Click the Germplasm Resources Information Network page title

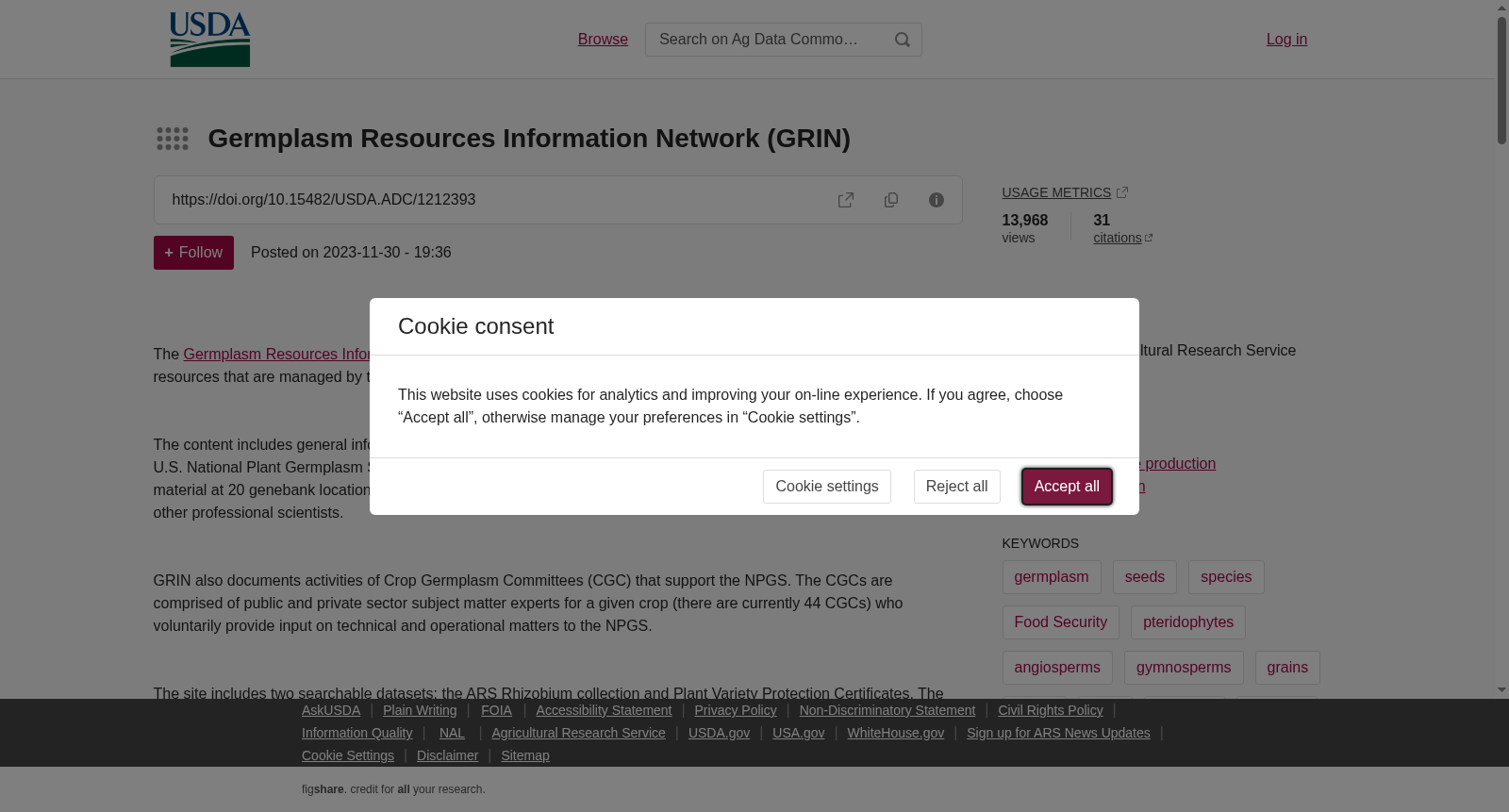[x=529, y=139]
